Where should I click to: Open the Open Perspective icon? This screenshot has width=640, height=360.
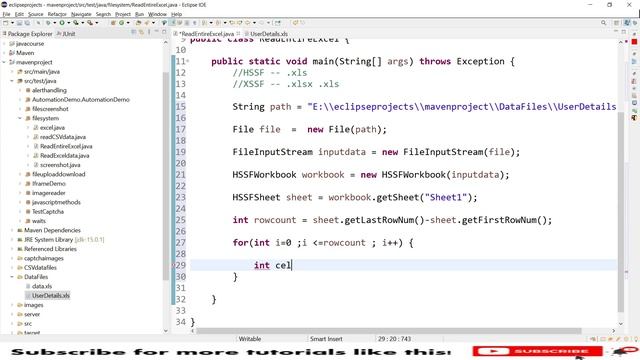(617, 23)
